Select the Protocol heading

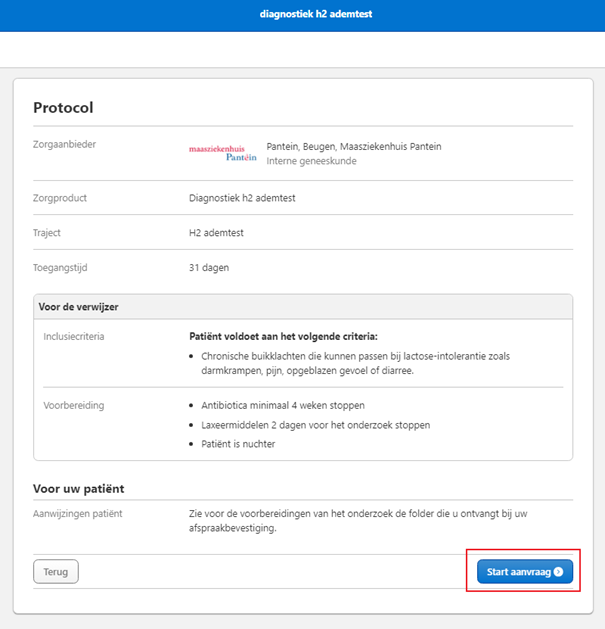click(63, 107)
